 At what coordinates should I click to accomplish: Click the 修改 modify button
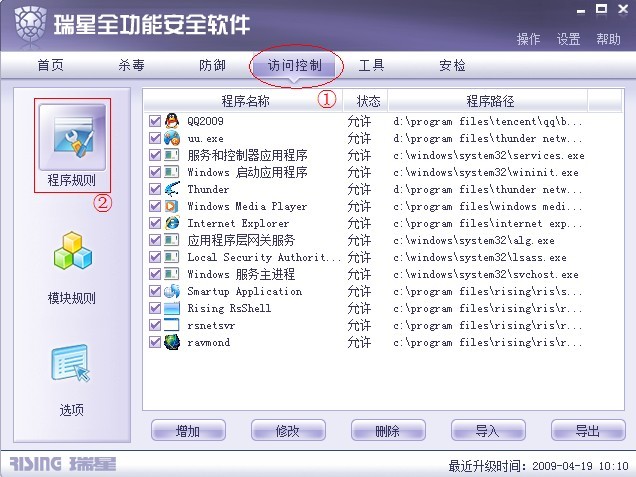(x=288, y=431)
